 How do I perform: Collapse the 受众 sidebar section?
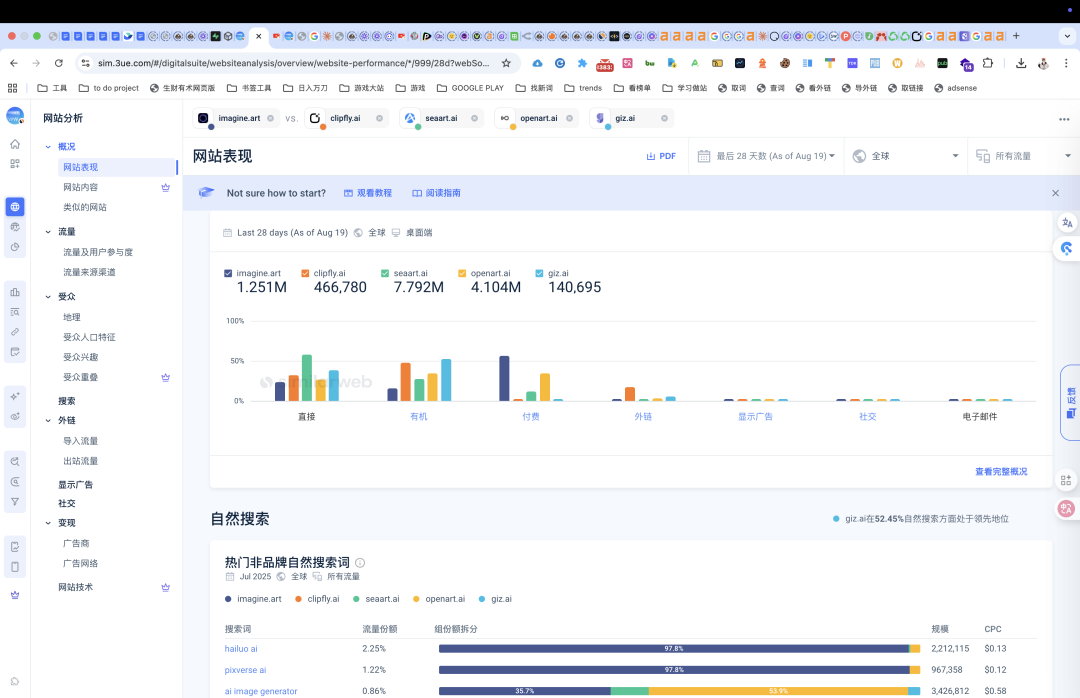click(48, 297)
